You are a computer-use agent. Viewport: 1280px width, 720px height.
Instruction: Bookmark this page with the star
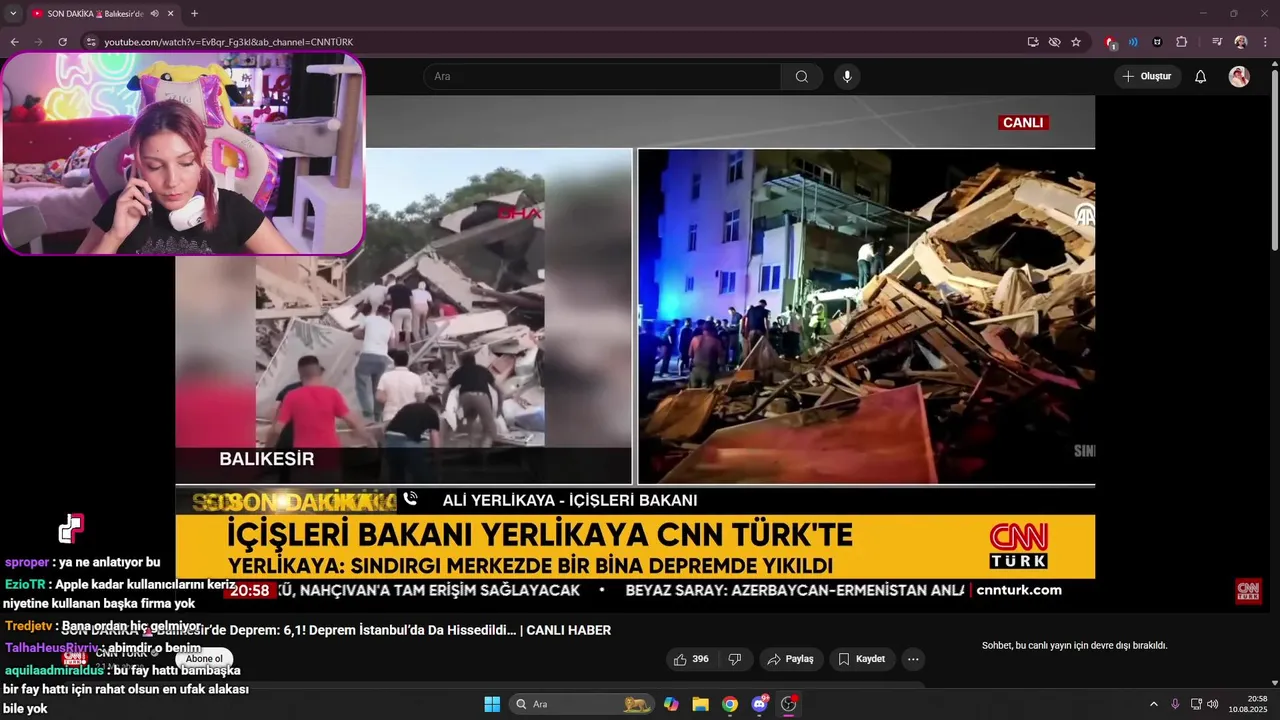[1076, 42]
